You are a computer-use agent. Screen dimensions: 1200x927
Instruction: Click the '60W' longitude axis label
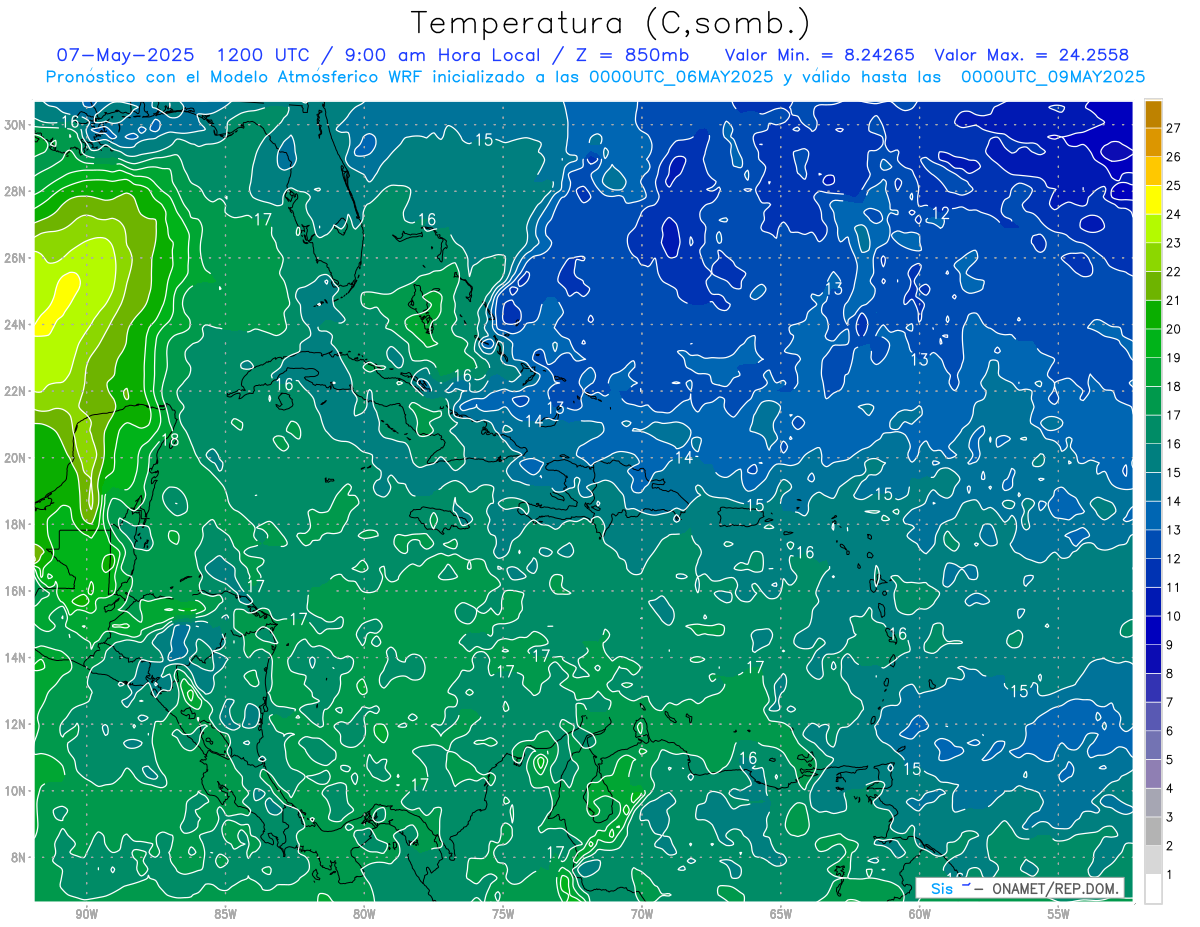click(920, 914)
